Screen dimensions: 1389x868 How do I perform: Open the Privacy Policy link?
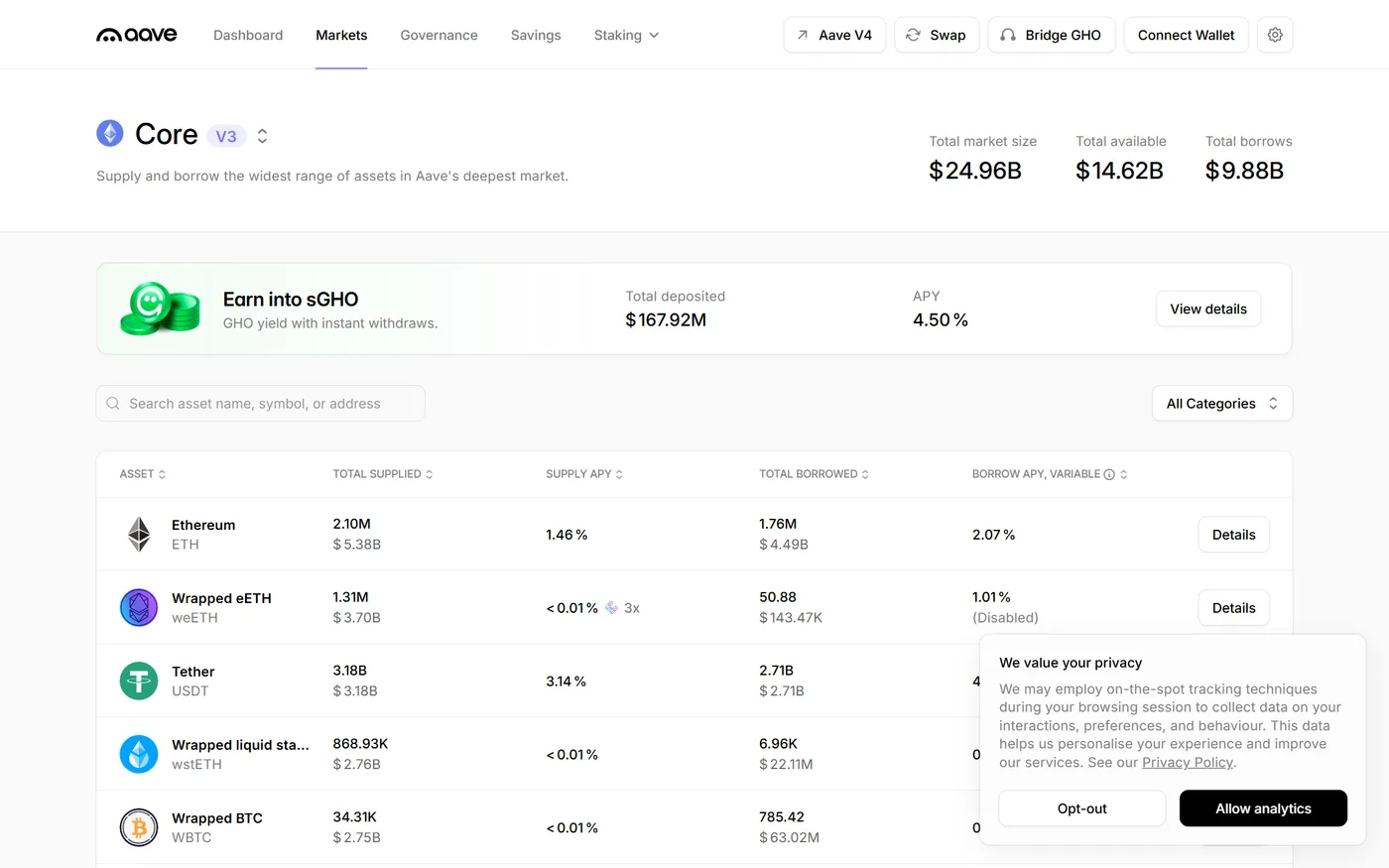(1187, 763)
